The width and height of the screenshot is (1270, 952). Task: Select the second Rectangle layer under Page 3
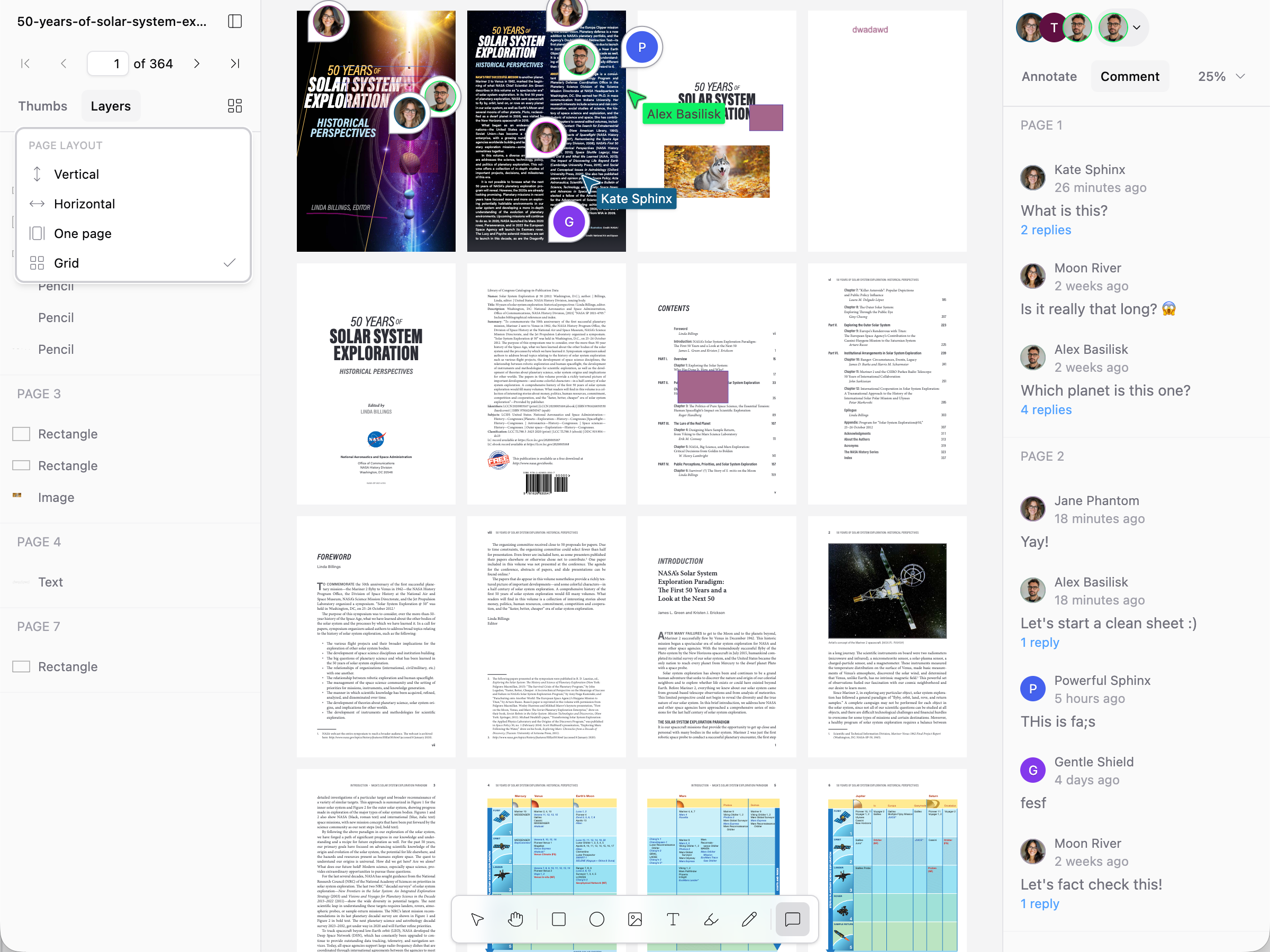pyautogui.click(x=130, y=465)
